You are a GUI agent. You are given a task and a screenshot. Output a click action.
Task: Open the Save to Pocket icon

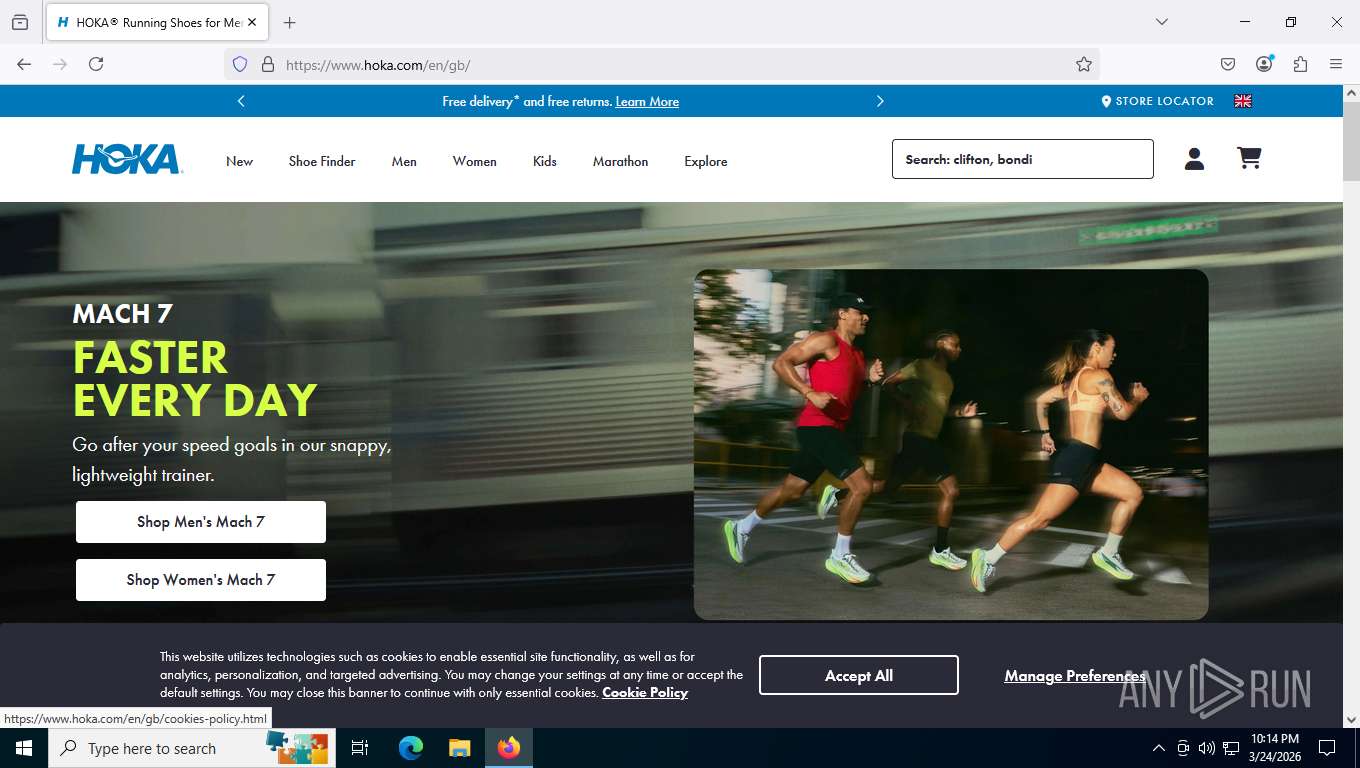pyautogui.click(x=1228, y=64)
